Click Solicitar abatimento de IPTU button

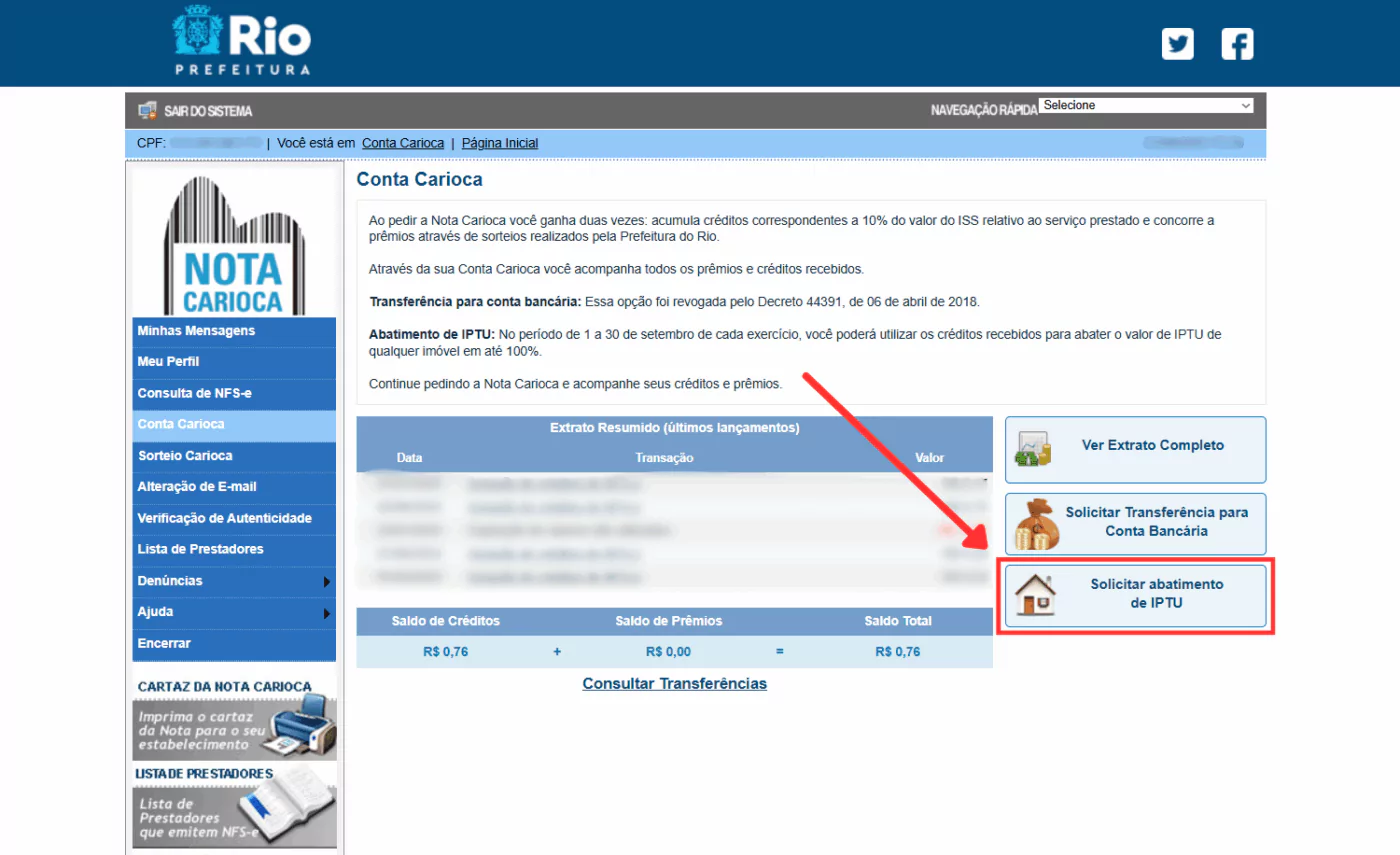coord(1135,595)
